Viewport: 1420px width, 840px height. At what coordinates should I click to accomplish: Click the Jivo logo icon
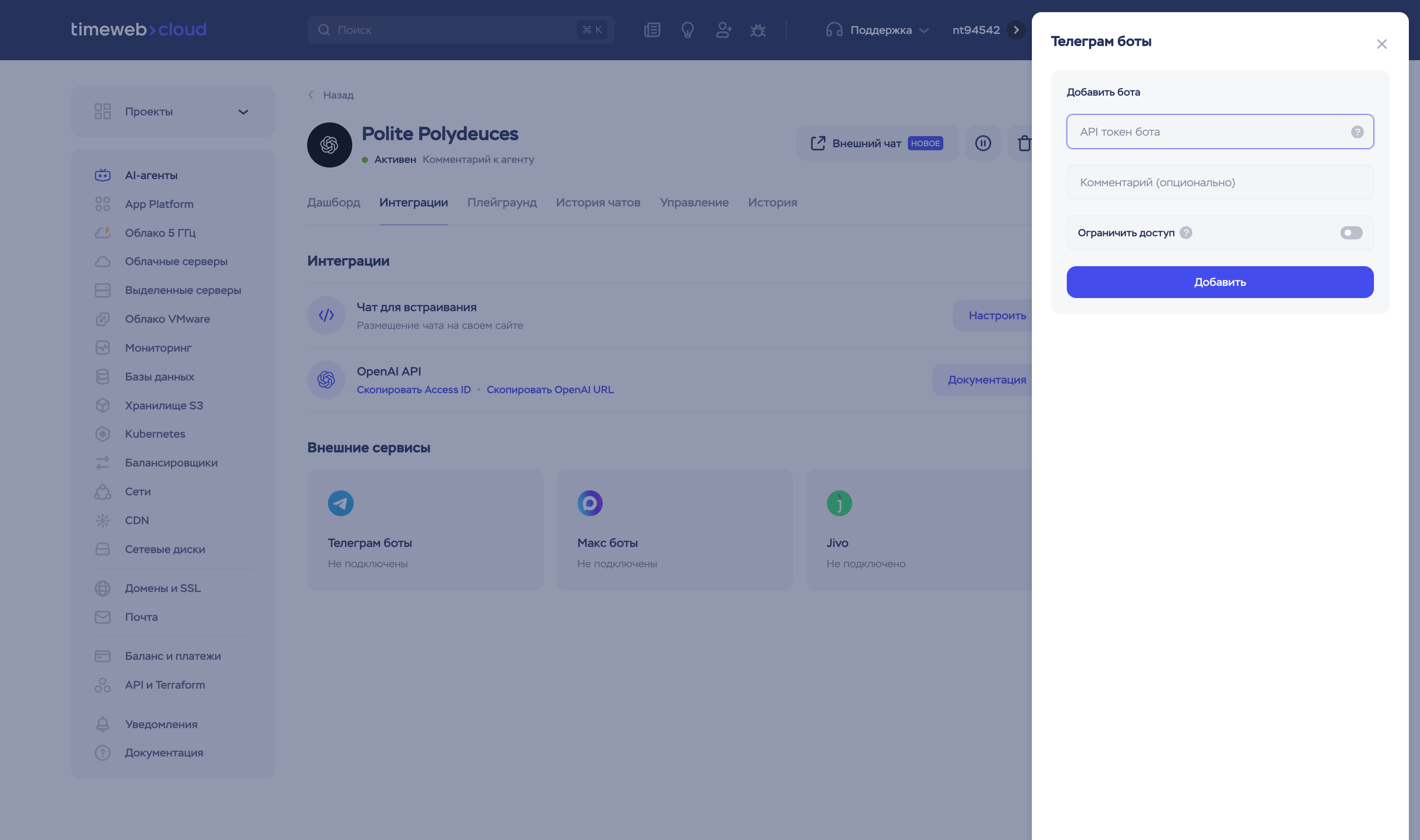[x=840, y=503]
